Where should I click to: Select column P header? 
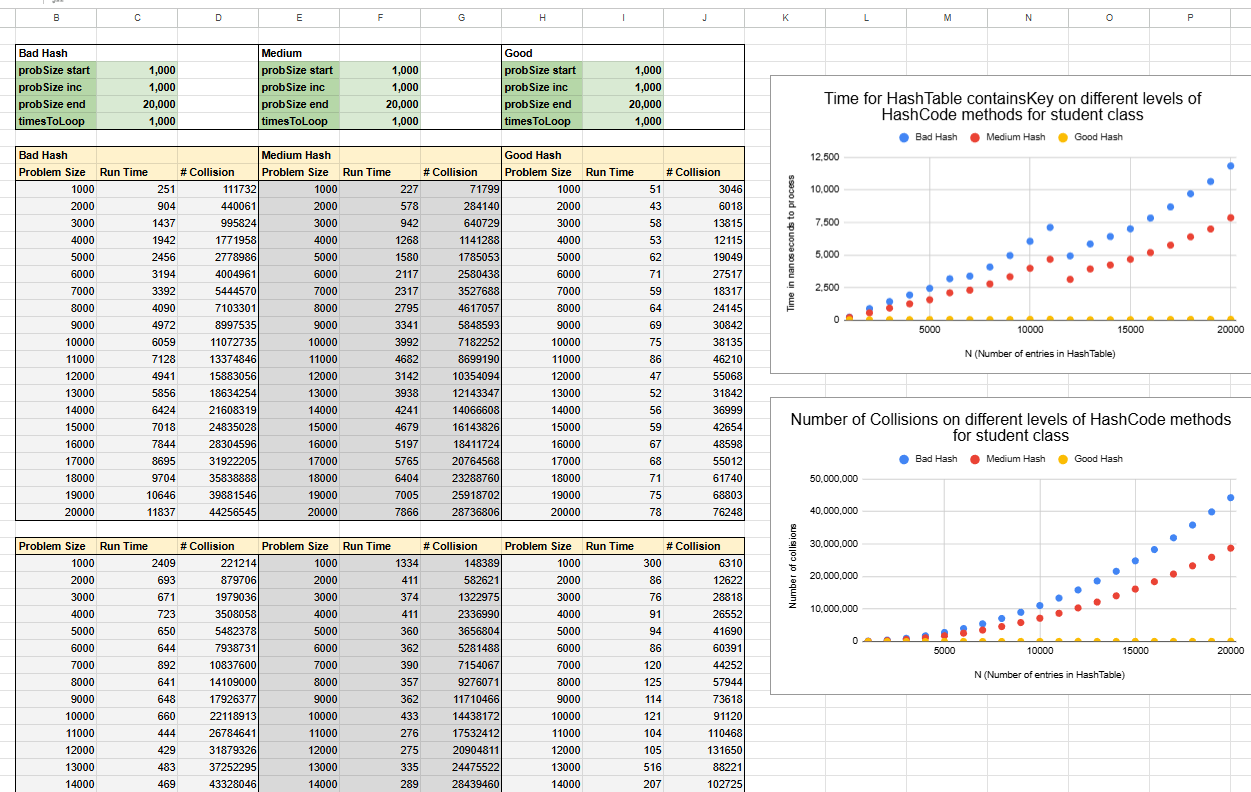[x=1190, y=18]
